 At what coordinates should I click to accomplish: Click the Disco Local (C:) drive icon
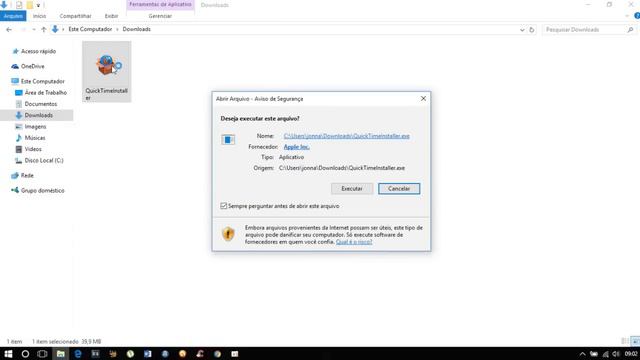19,160
